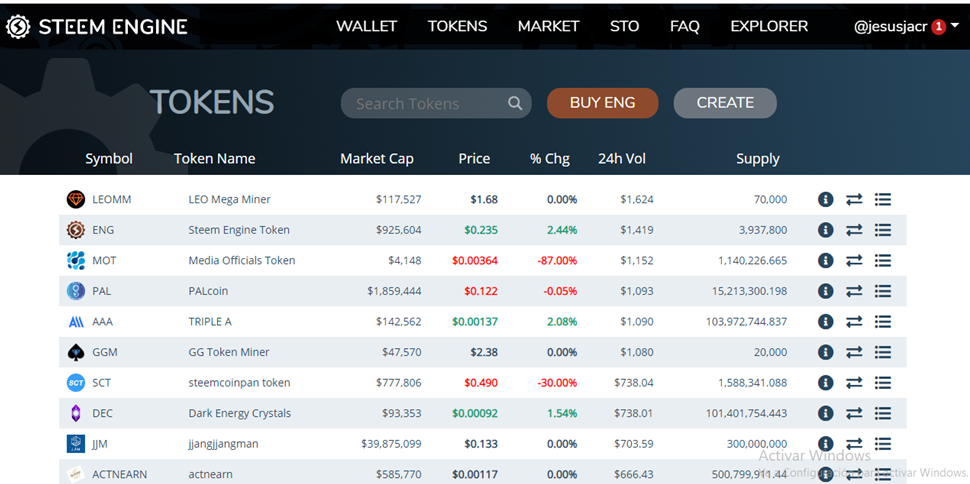This screenshot has height=484, width=970.
Task: Sort by % Chg column header
Action: (550, 159)
